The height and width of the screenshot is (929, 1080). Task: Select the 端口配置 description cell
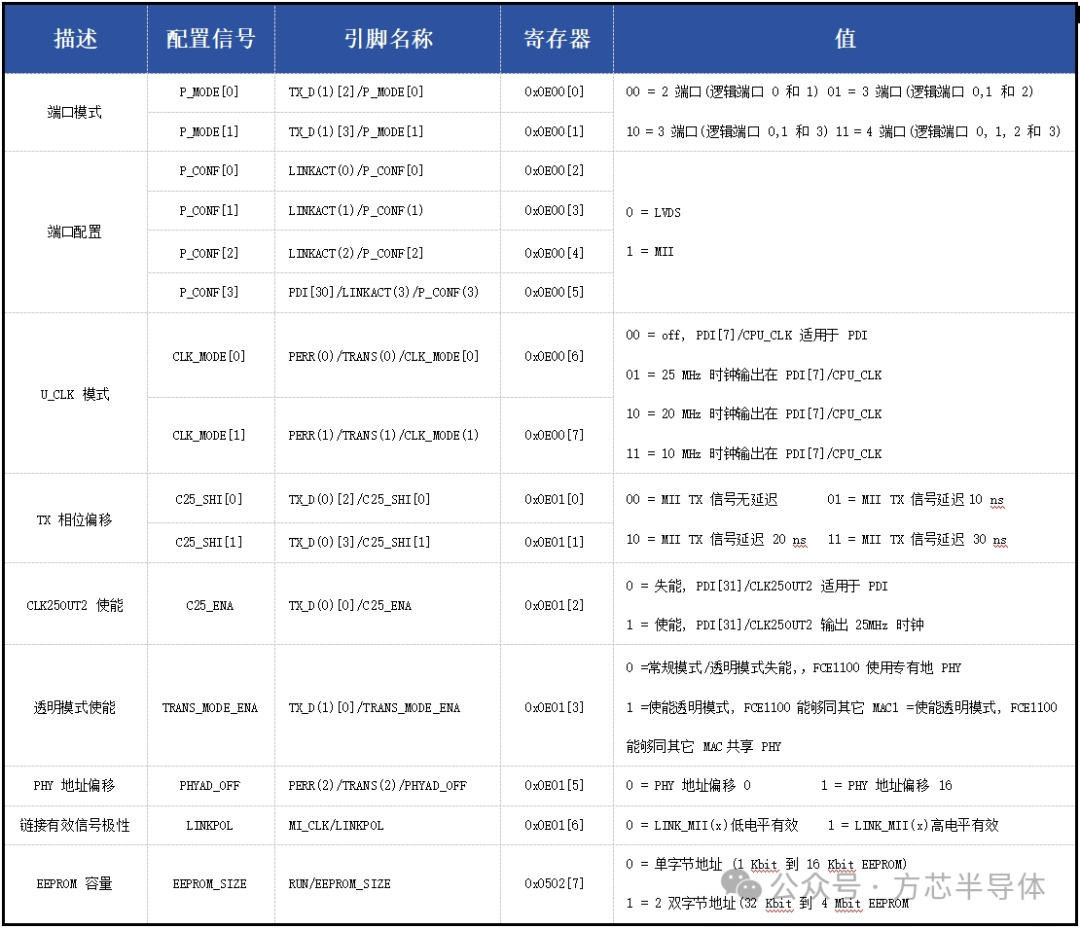pyautogui.click(x=76, y=232)
